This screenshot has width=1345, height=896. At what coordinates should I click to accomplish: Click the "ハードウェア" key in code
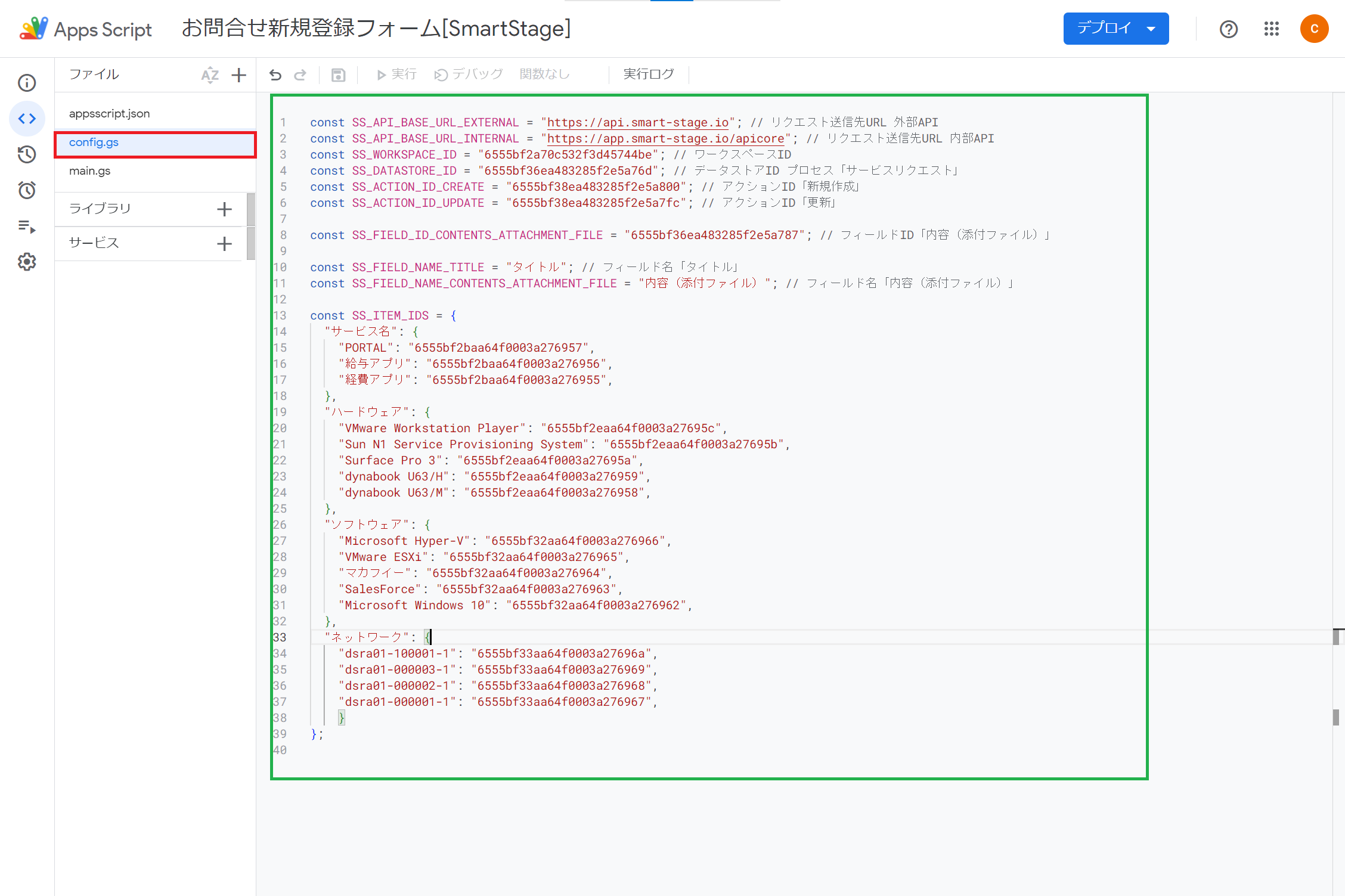(367, 413)
